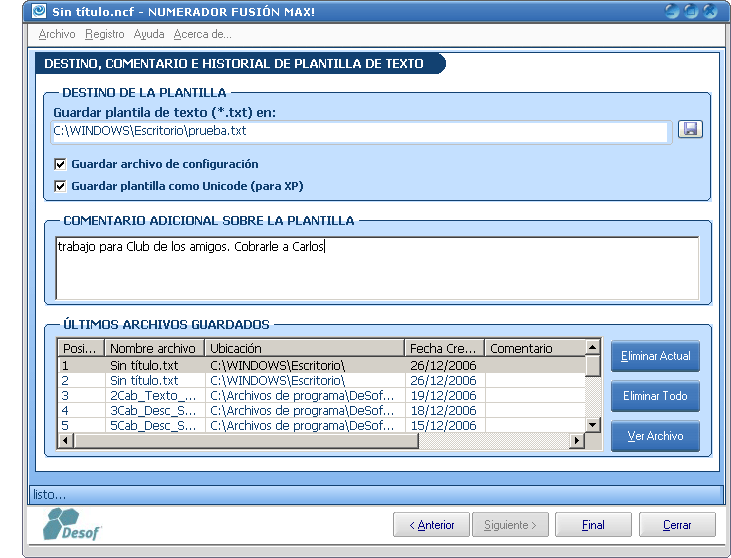
Task: Click the Fecha Cre... column header
Action: 444,348
